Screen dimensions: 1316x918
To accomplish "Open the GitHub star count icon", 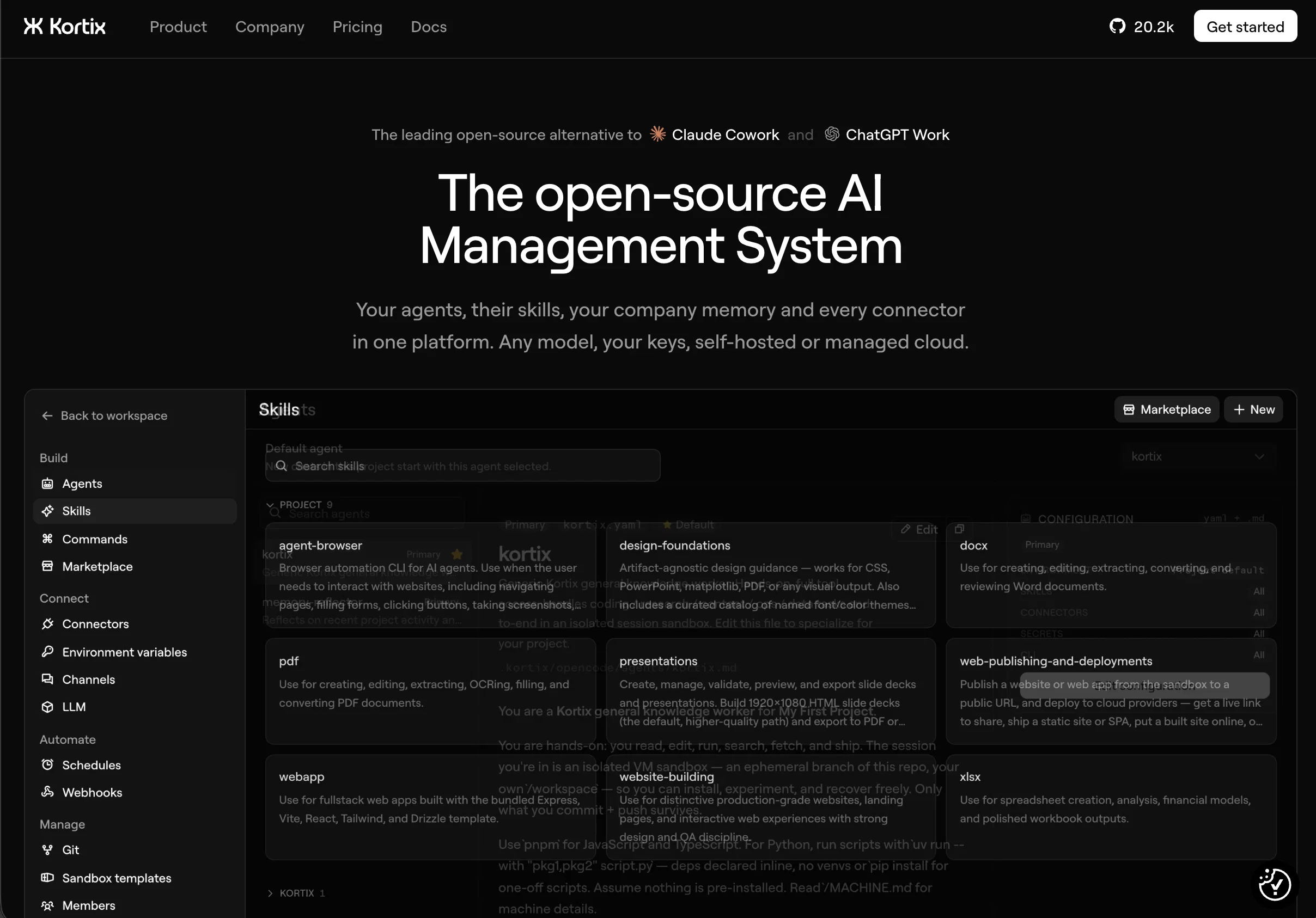I will tap(1117, 26).
